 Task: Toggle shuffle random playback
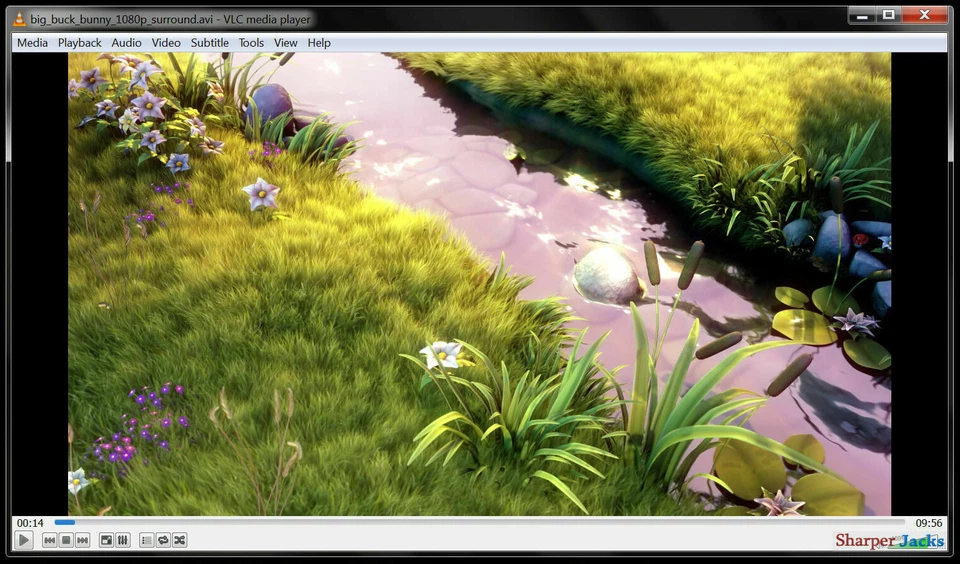[179, 540]
